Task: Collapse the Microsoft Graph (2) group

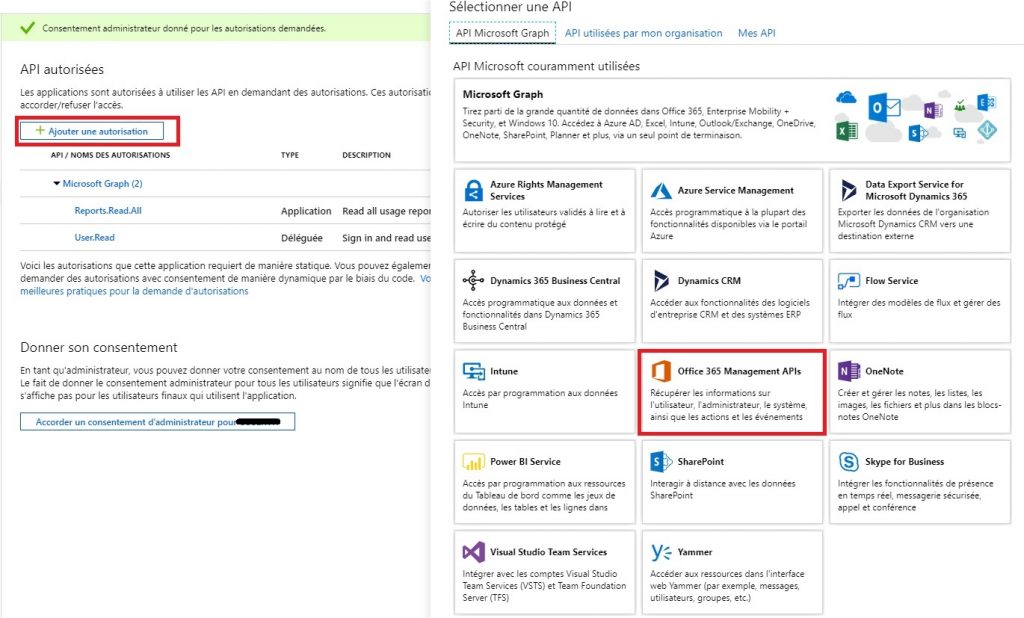Action: click(x=57, y=184)
